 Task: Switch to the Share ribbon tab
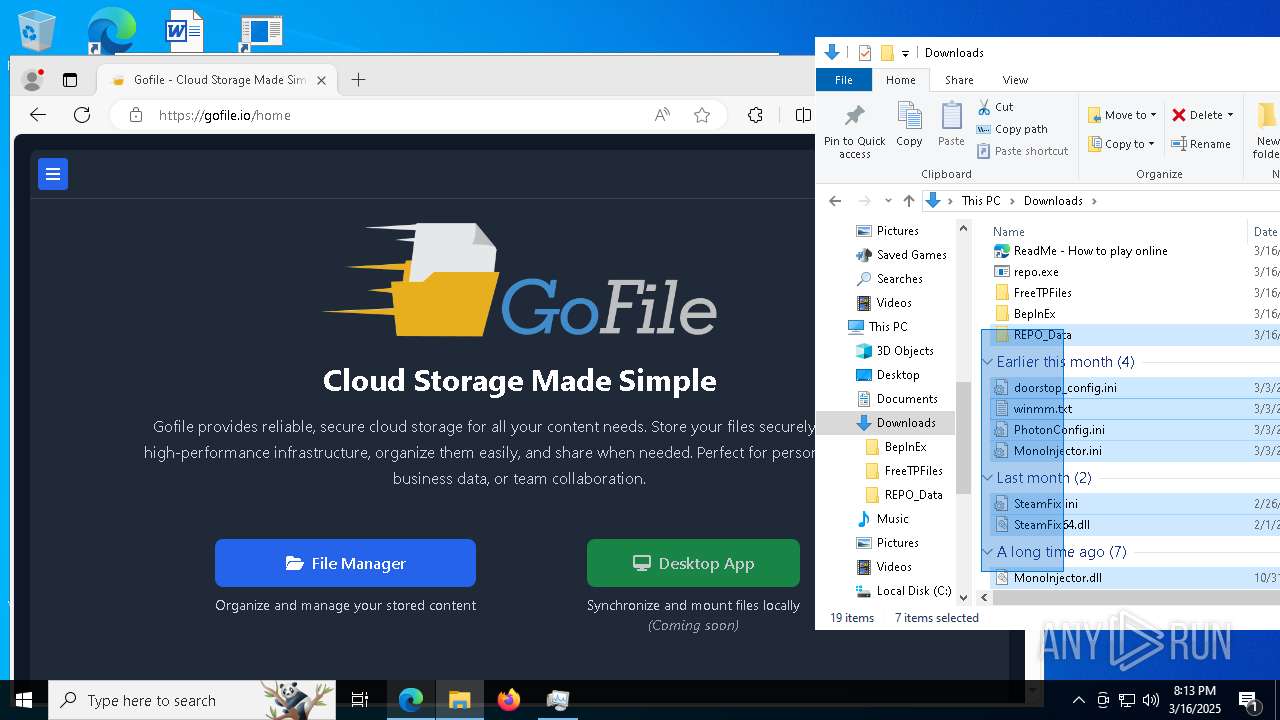click(958, 80)
